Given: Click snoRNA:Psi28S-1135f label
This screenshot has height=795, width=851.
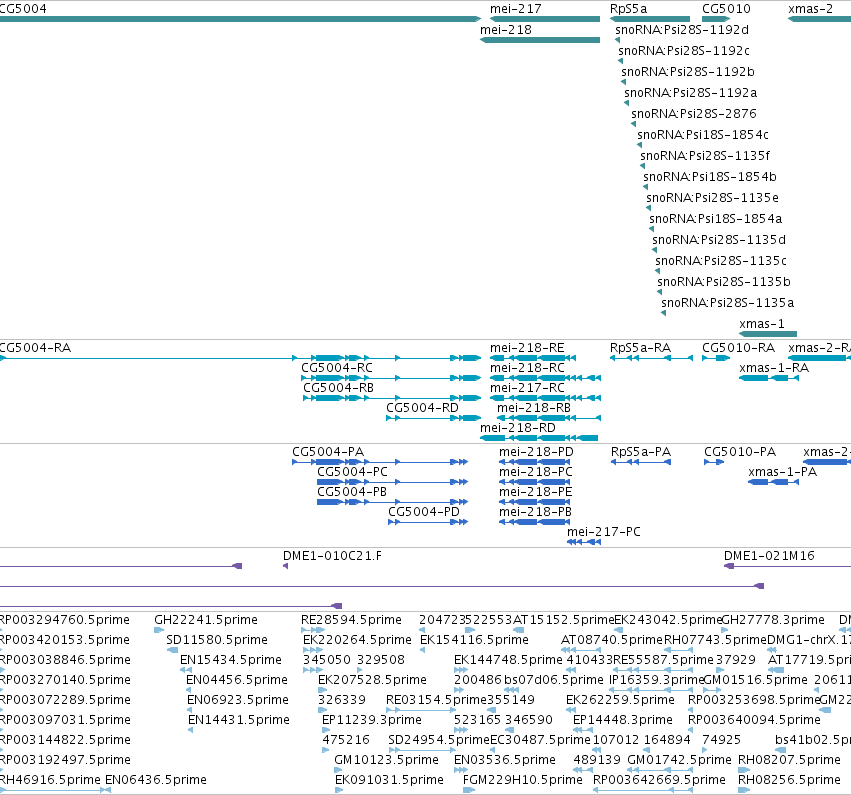Looking at the screenshot, I should pyautogui.click(x=705, y=156).
